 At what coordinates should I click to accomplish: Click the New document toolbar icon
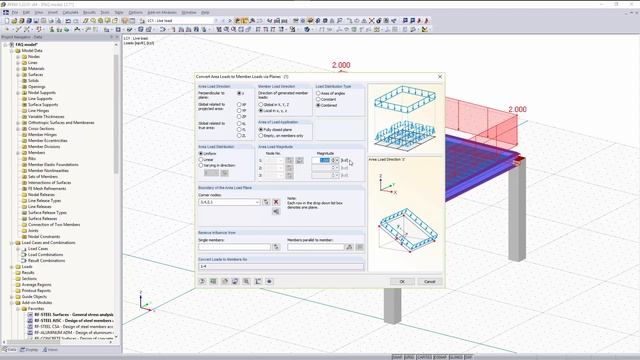click(x=7, y=20)
